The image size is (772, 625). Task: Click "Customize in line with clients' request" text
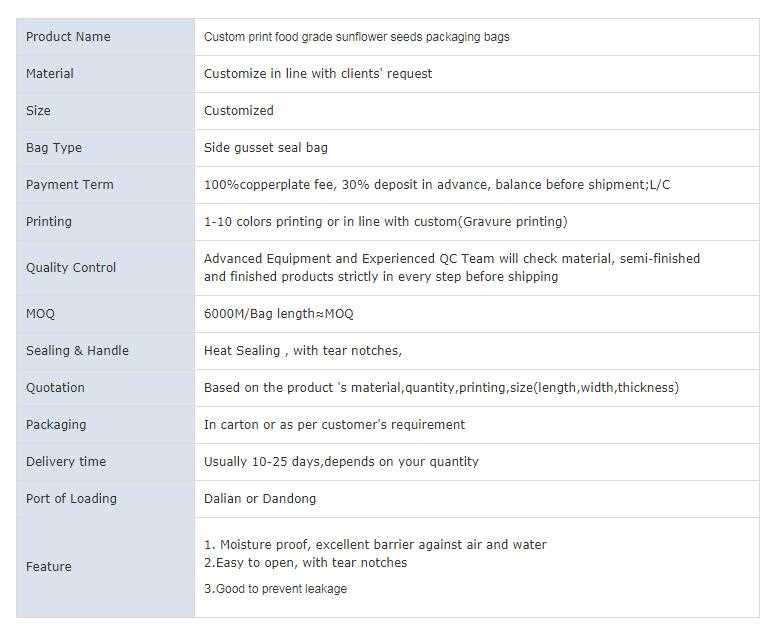[318, 74]
